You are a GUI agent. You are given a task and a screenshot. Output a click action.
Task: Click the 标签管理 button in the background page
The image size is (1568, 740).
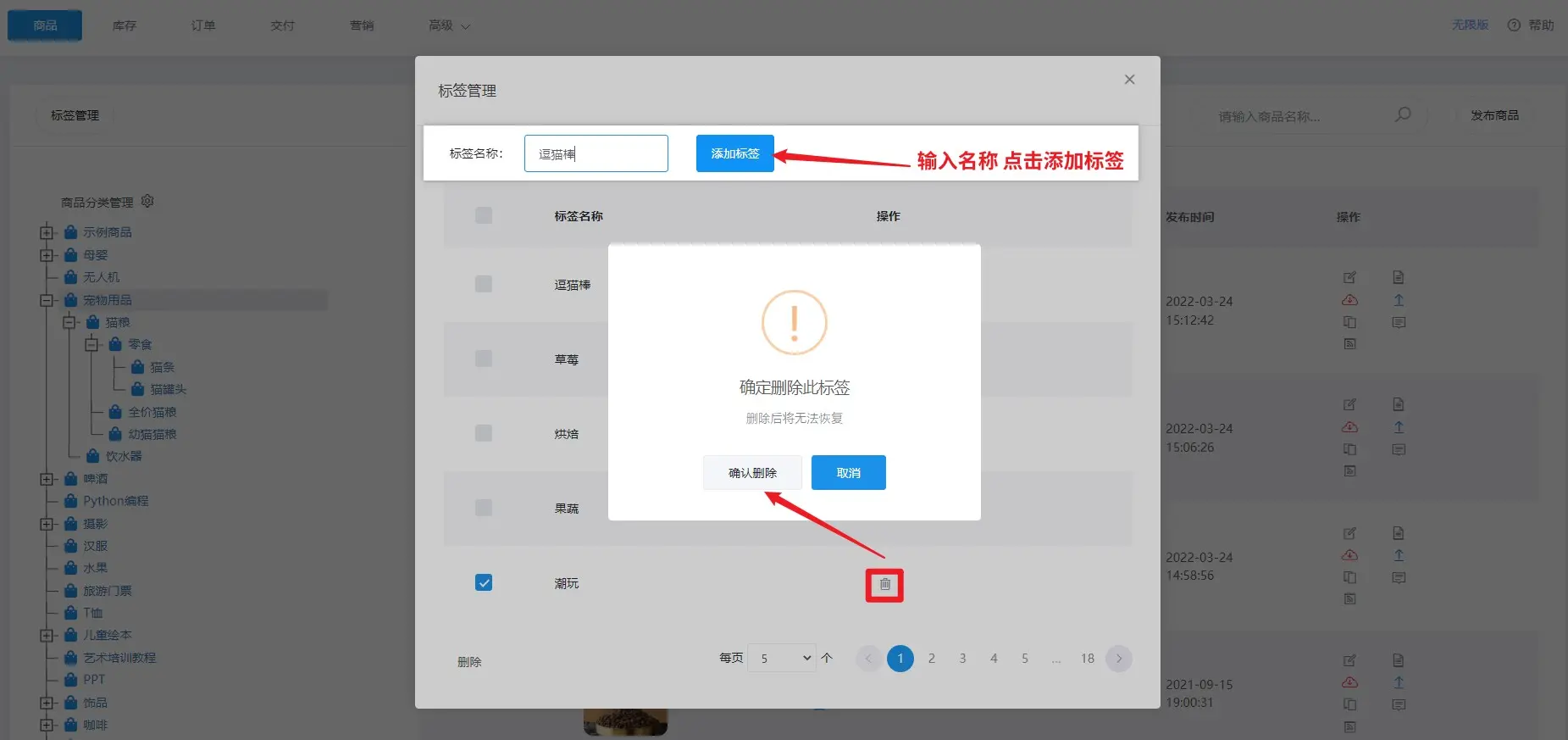75,115
